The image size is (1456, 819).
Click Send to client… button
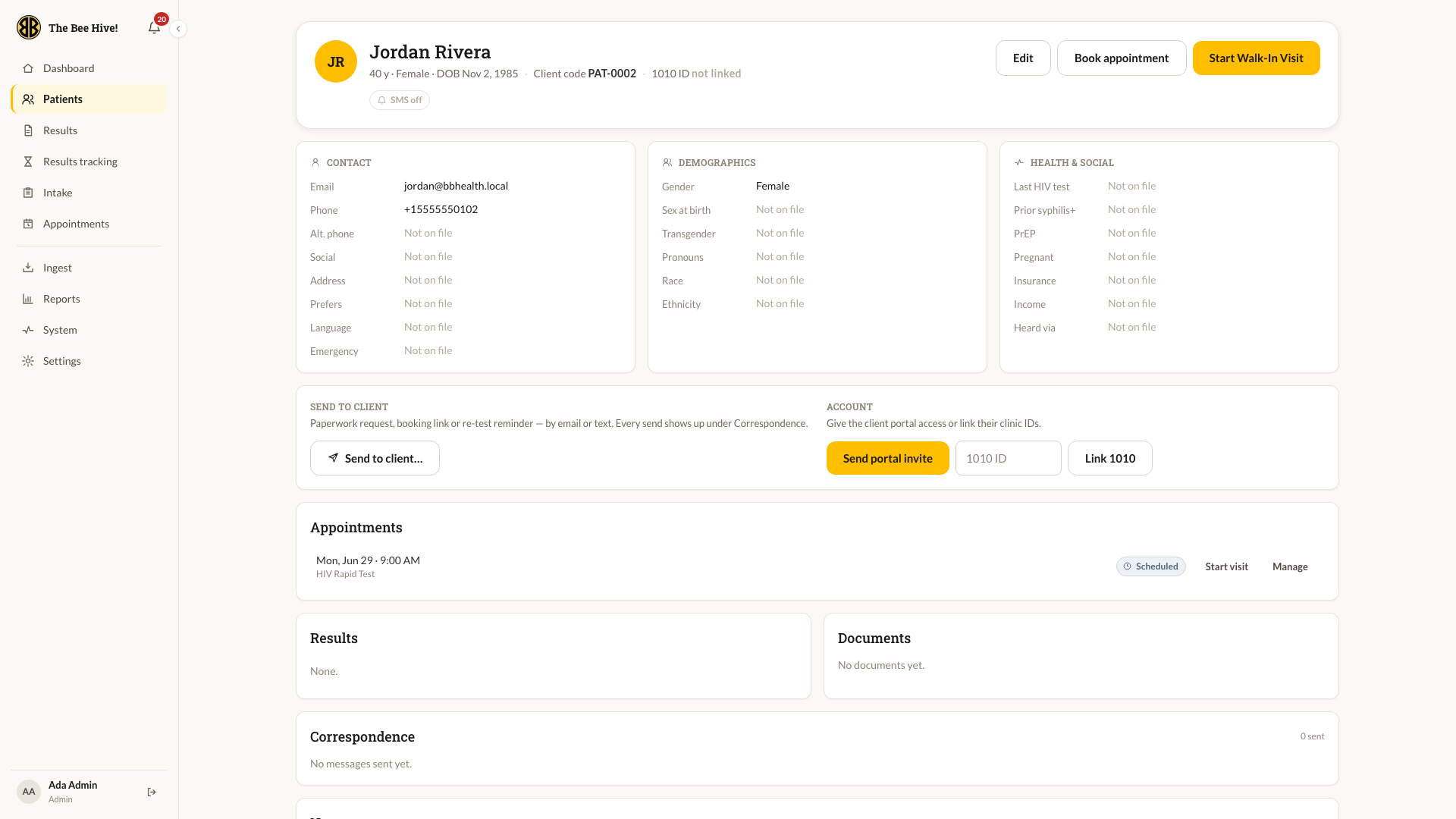(x=375, y=458)
